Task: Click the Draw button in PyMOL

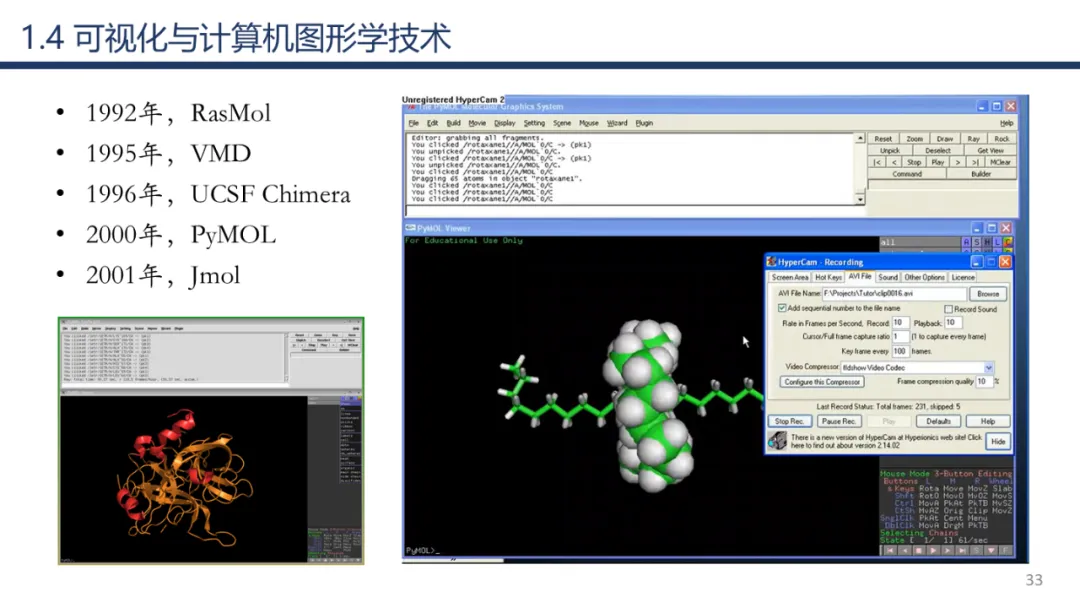Action: (945, 138)
